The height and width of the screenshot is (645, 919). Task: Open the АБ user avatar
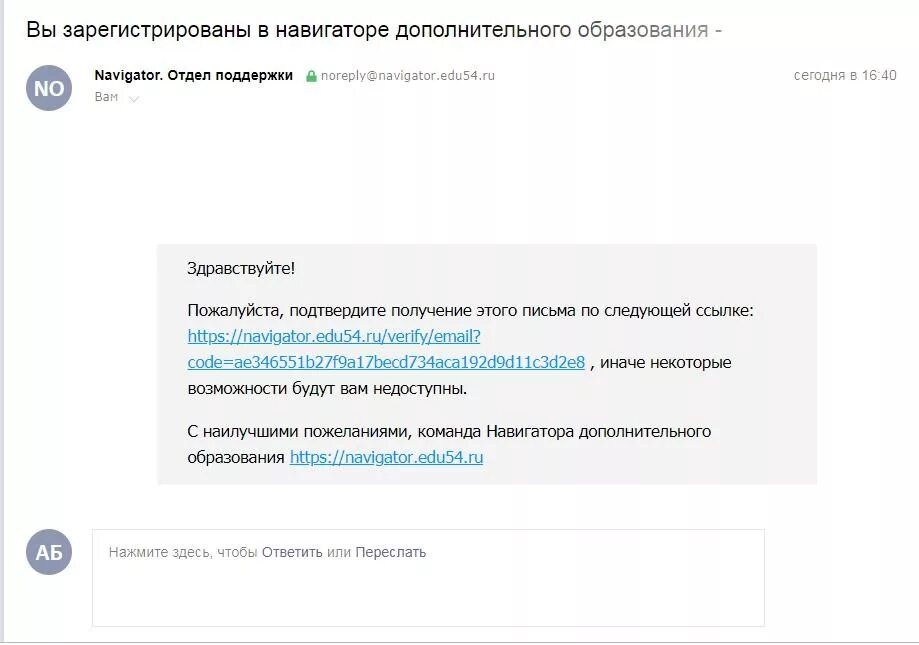tap(49, 552)
